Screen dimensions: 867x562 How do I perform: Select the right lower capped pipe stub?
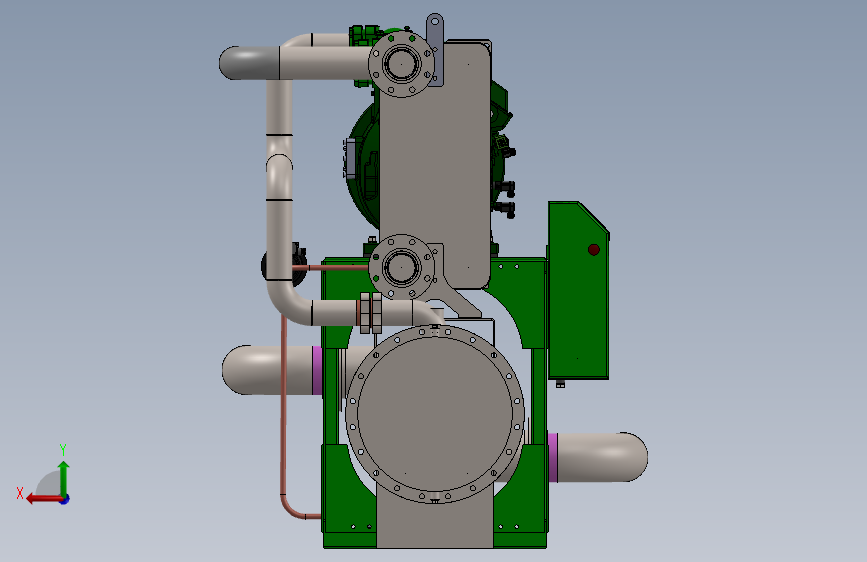[x=602, y=457]
